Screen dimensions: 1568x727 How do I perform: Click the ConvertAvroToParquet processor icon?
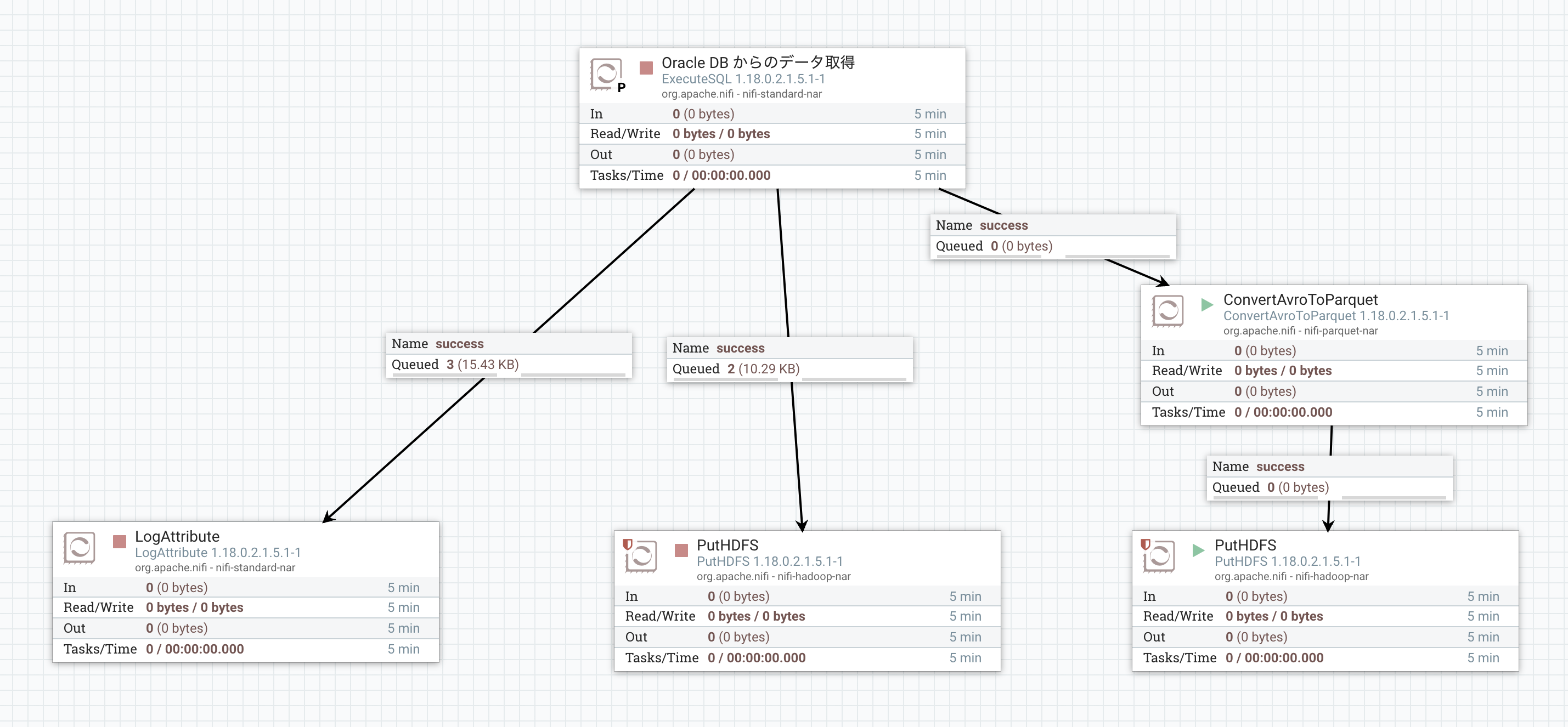(x=1167, y=311)
